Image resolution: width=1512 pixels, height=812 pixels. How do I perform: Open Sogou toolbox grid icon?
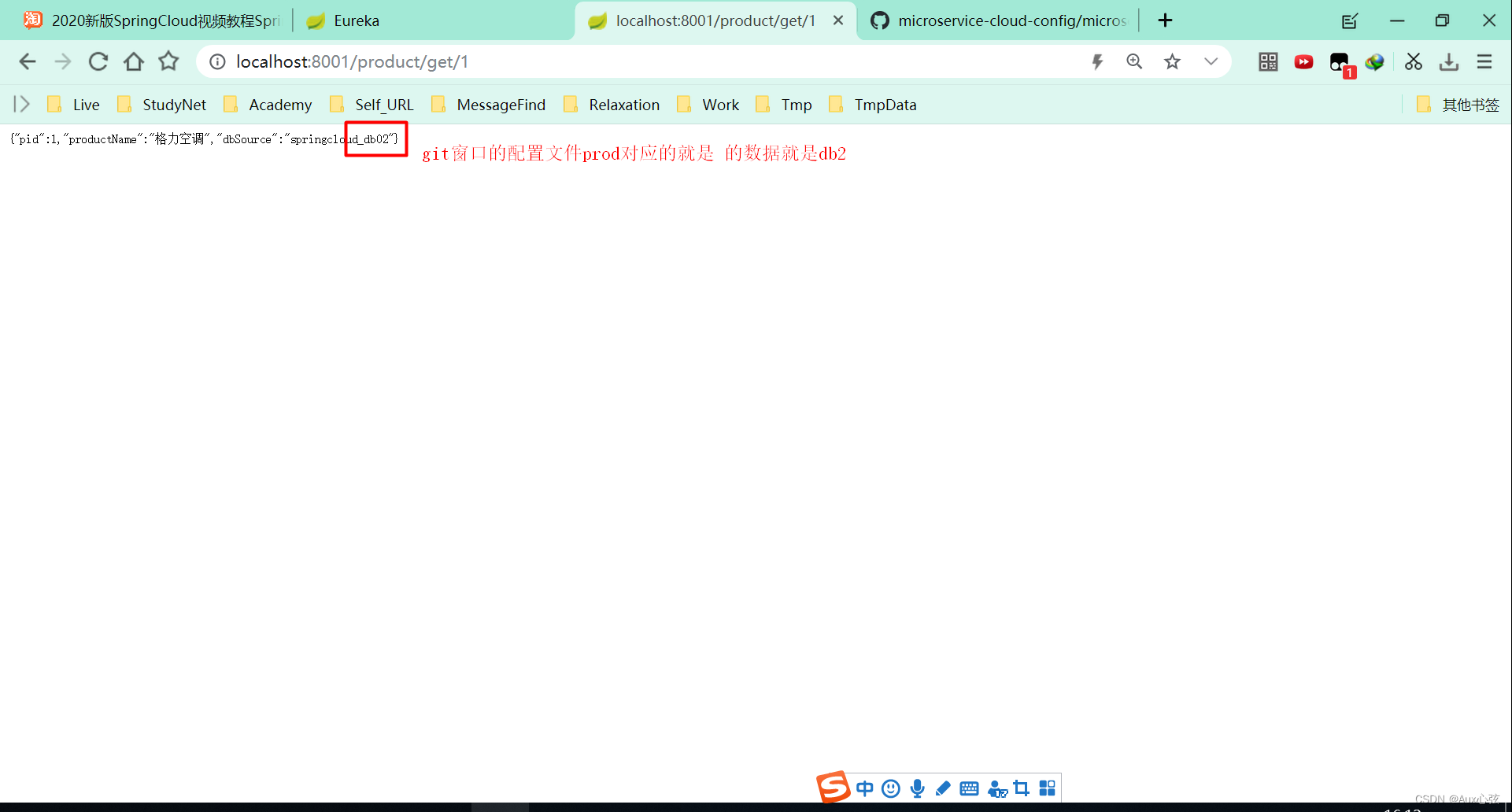1046,788
